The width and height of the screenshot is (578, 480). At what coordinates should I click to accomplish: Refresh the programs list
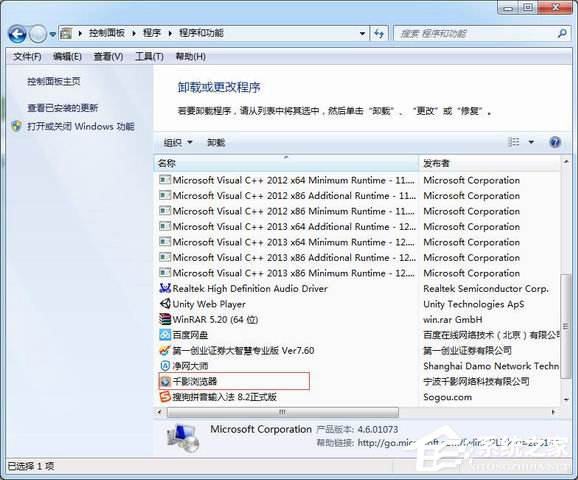379,34
